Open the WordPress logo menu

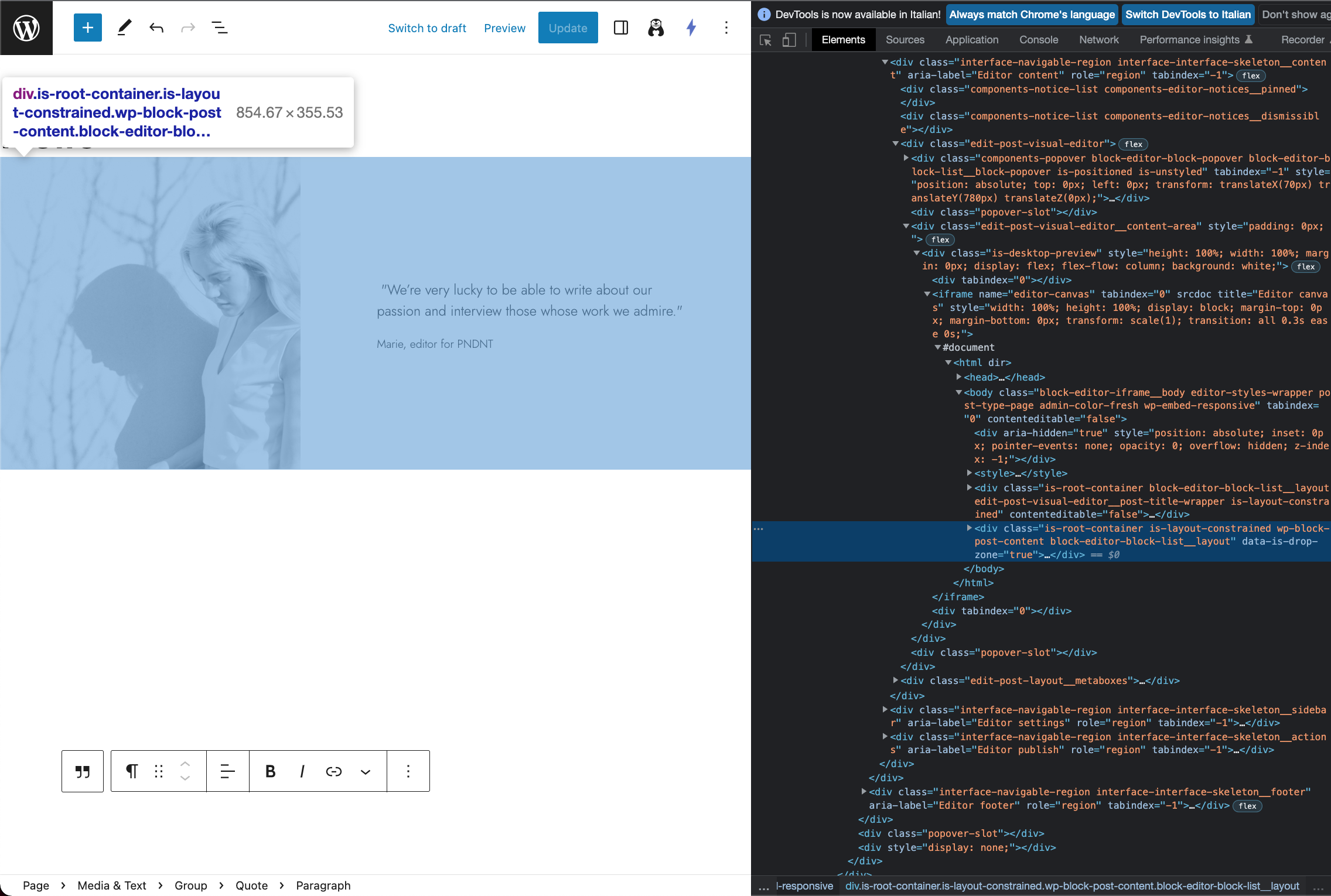click(x=26, y=28)
